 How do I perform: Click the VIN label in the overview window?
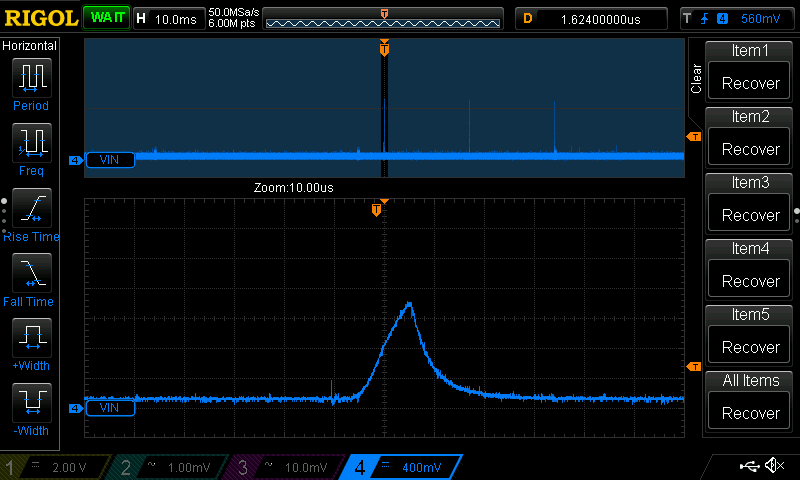click(110, 160)
